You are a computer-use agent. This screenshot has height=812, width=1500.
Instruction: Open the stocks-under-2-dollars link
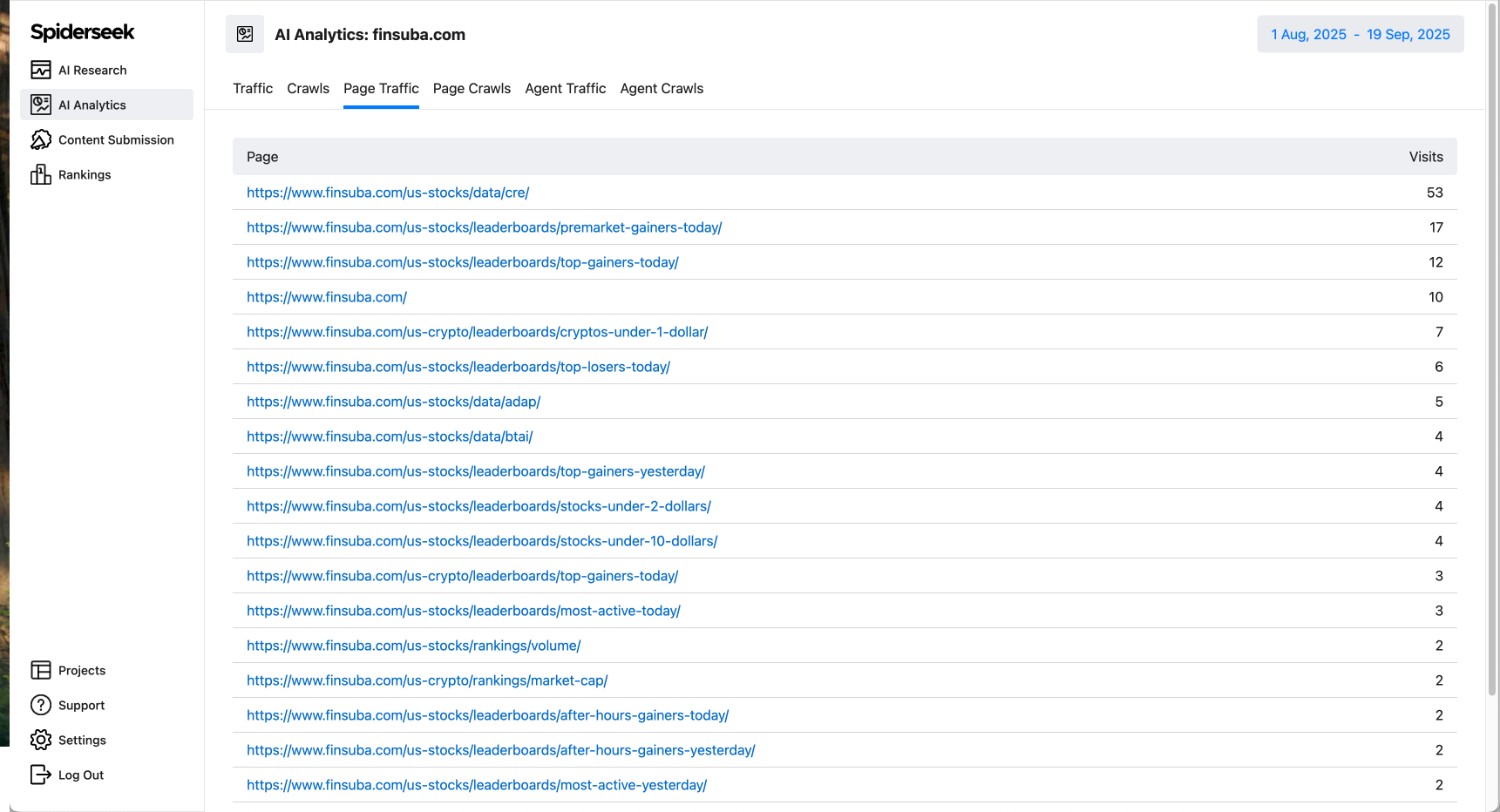(x=479, y=506)
